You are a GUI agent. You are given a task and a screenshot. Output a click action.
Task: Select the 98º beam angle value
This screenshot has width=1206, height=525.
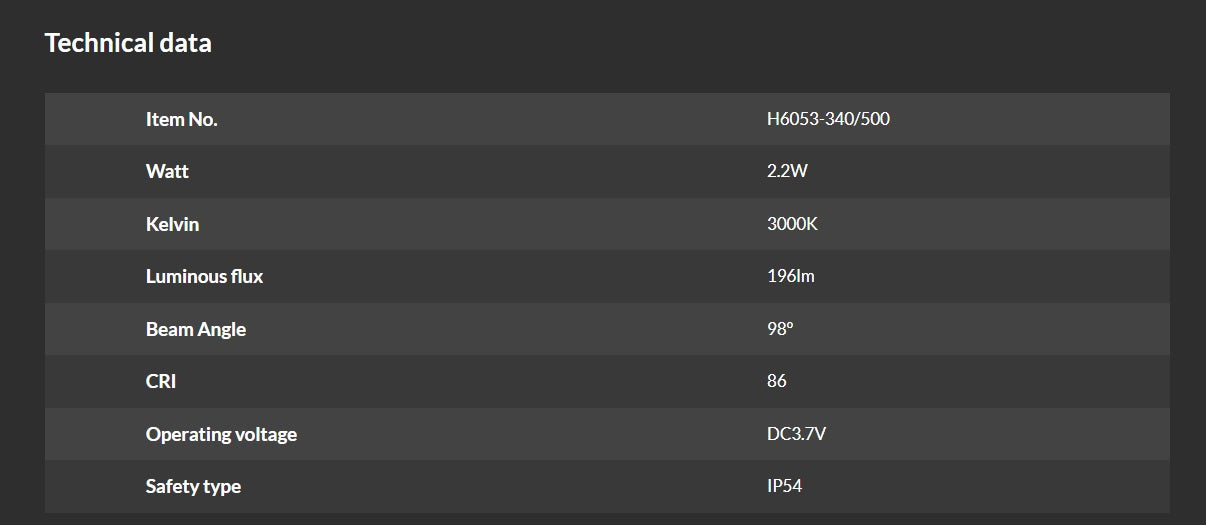(x=780, y=329)
